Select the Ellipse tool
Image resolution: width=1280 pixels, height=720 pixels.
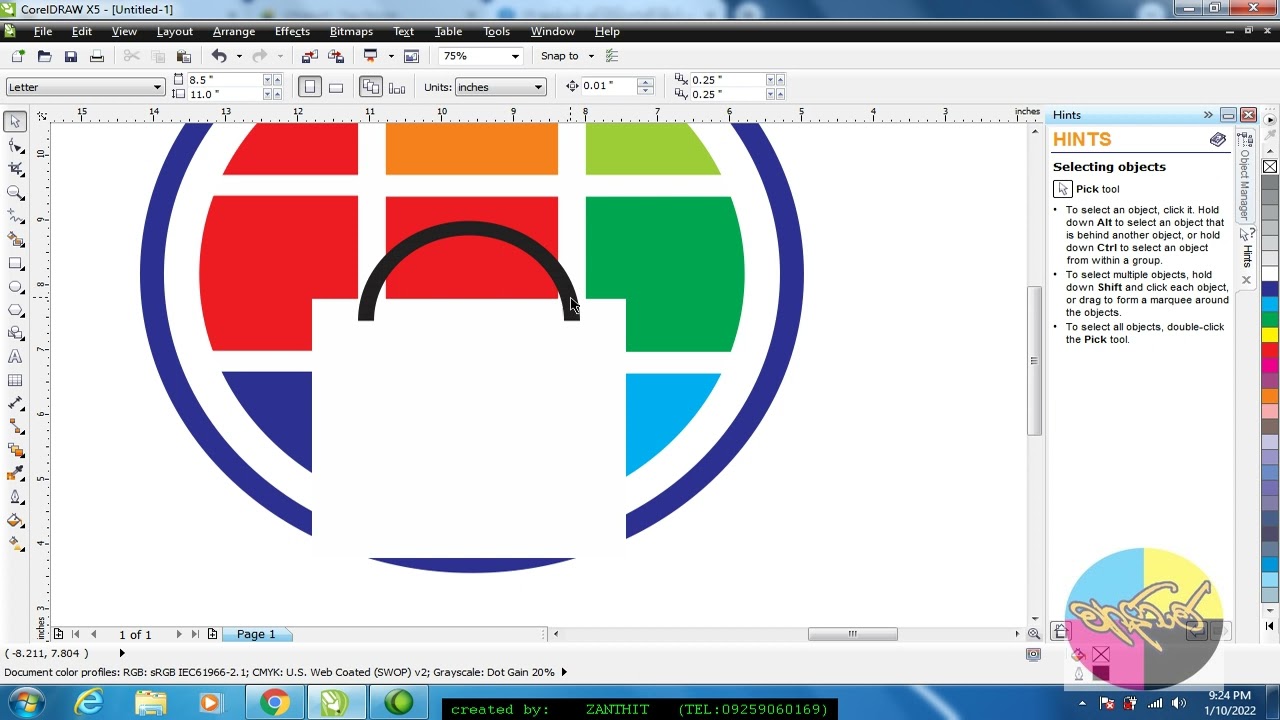(x=16, y=287)
